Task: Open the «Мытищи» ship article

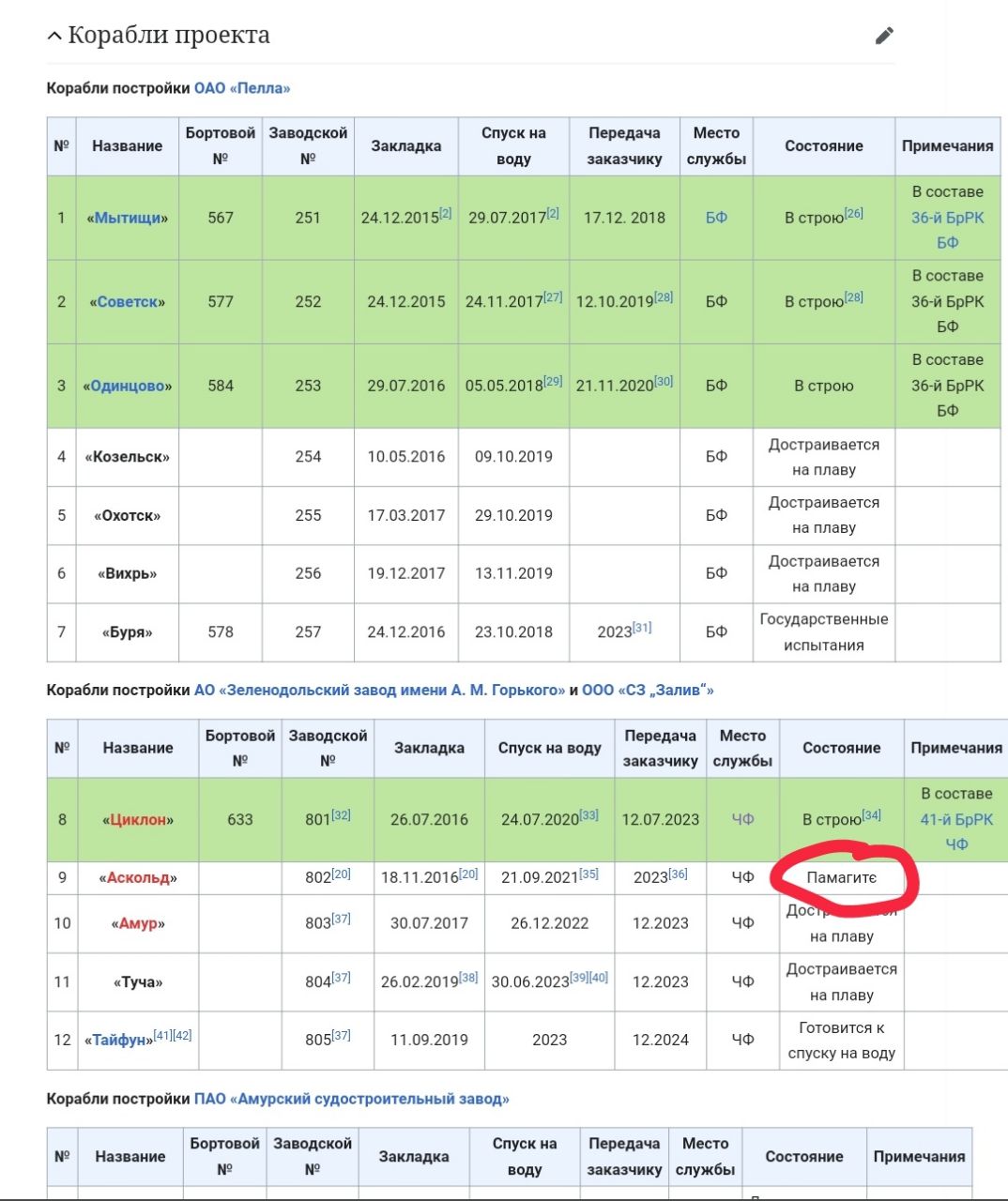Action: point(128,218)
